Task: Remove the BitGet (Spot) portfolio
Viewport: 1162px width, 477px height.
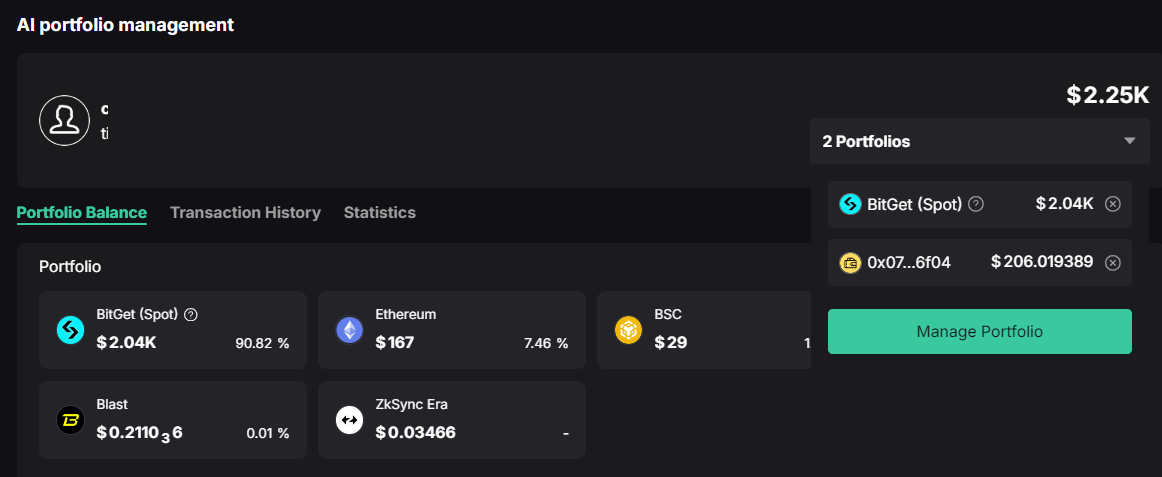Action: pyautogui.click(x=1113, y=204)
